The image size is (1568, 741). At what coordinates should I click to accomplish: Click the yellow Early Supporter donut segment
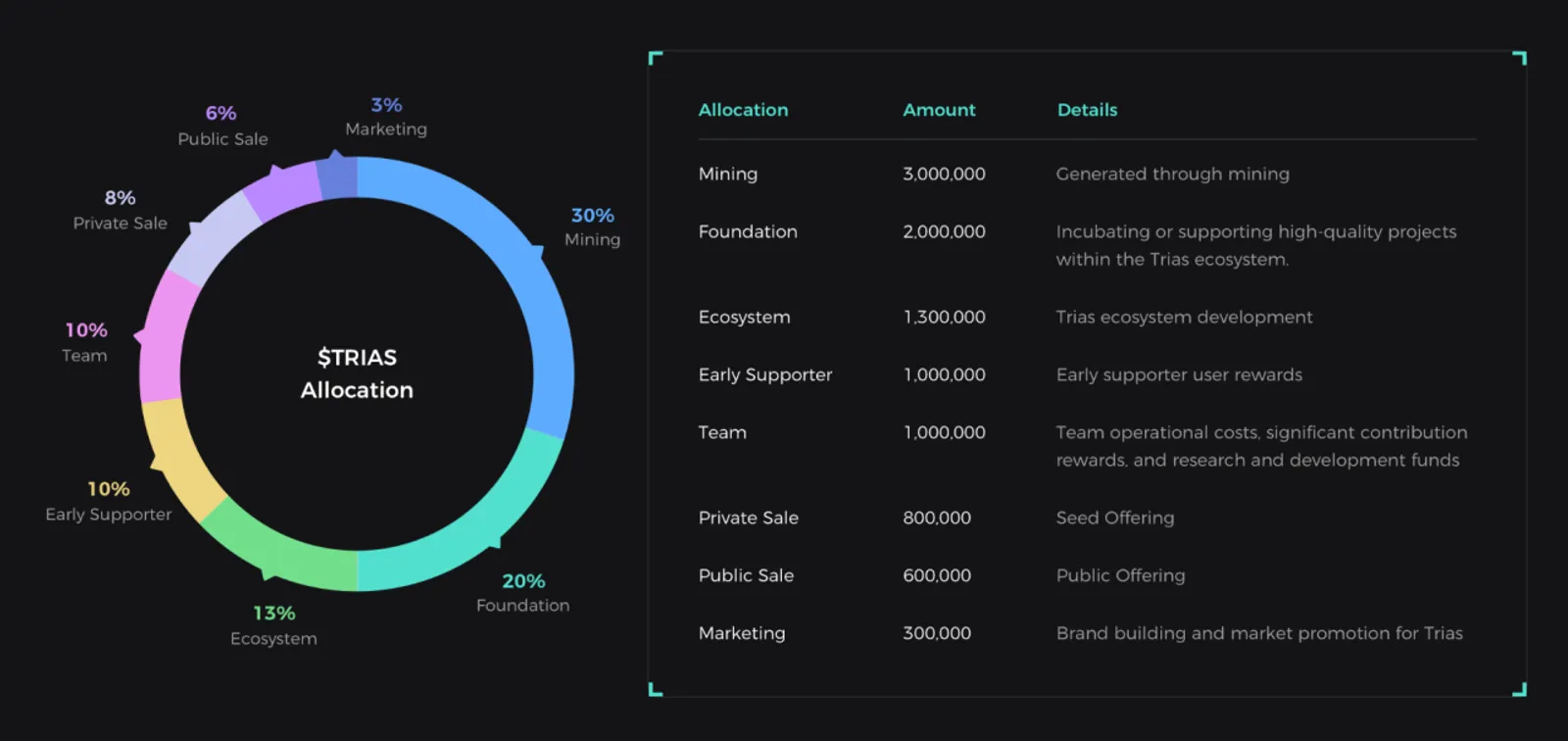coord(176,456)
